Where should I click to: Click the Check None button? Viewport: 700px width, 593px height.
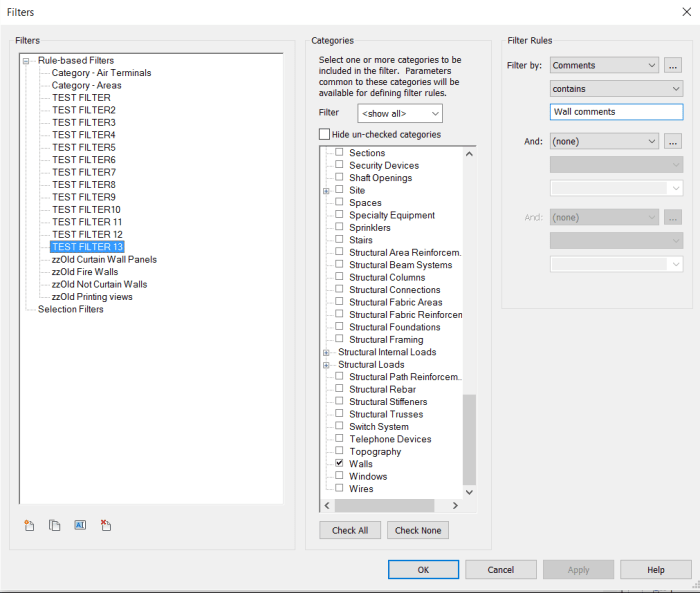tap(419, 530)
